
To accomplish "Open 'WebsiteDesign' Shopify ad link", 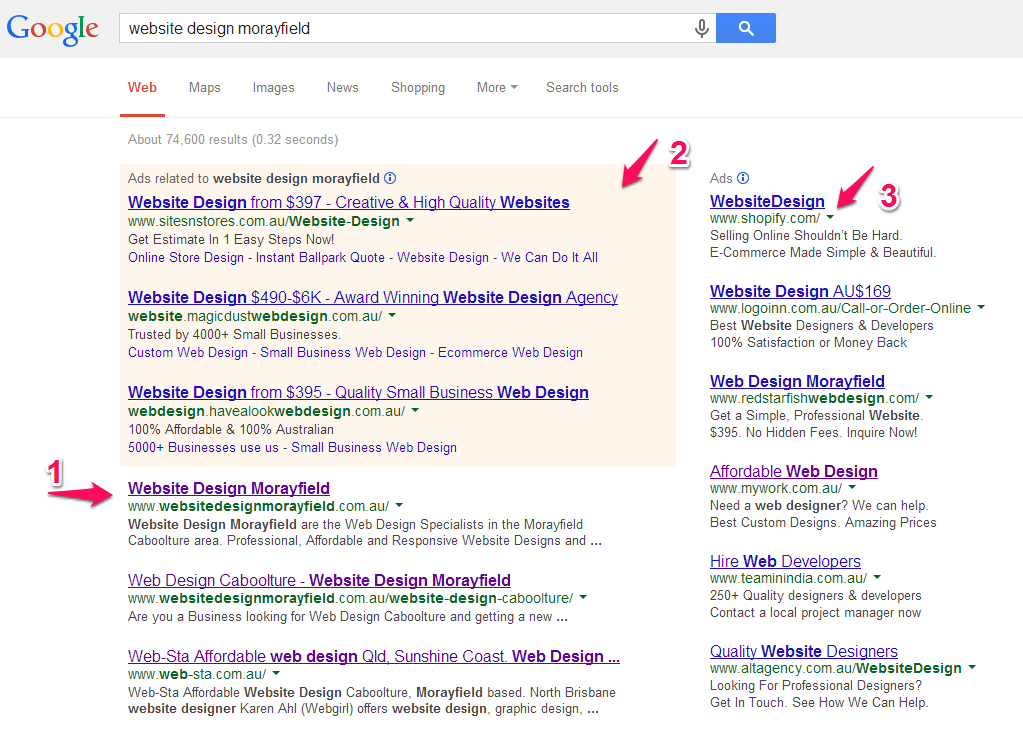I will [767, 201].
